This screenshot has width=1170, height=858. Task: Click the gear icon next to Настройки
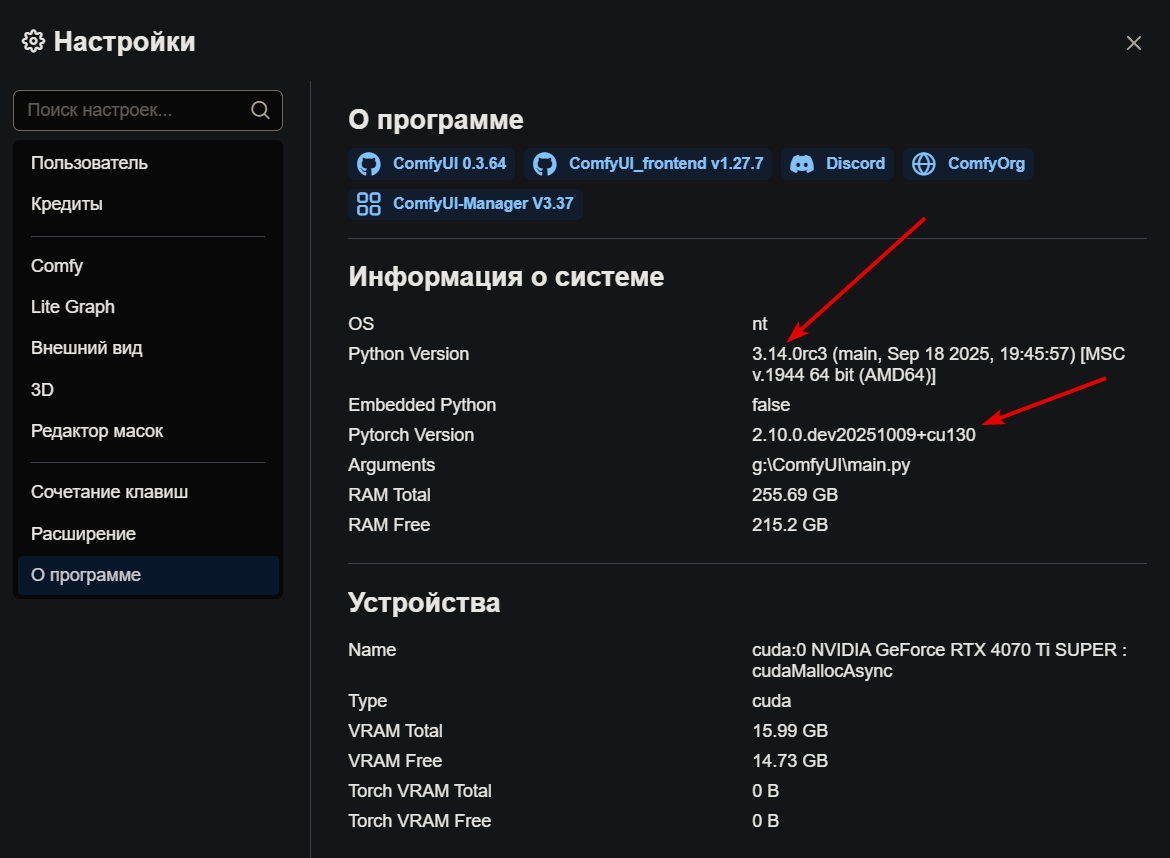34,41
